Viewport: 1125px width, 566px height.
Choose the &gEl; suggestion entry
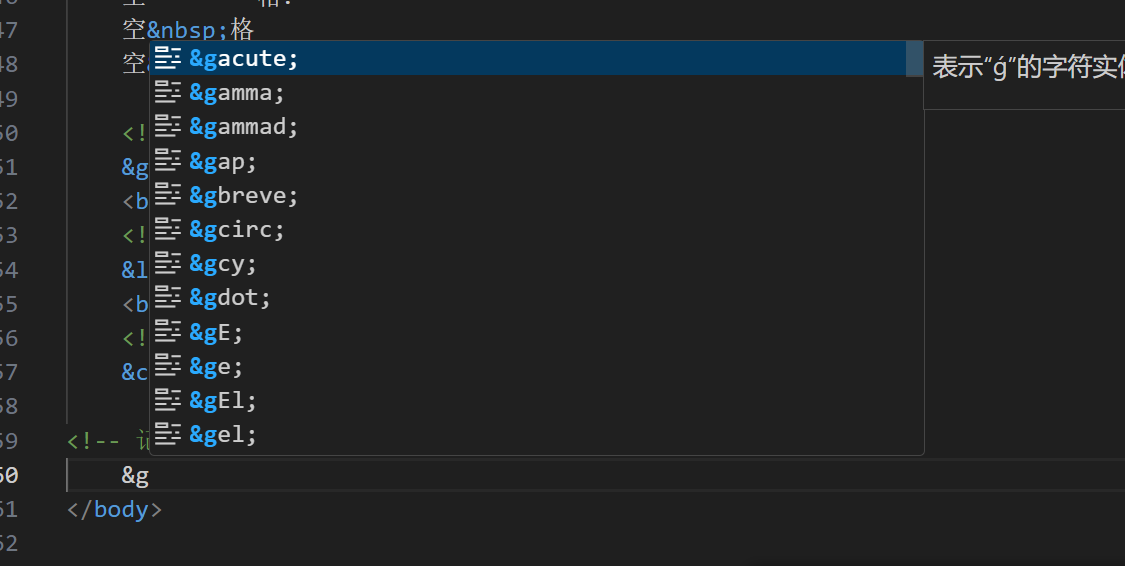pos(536,400)
